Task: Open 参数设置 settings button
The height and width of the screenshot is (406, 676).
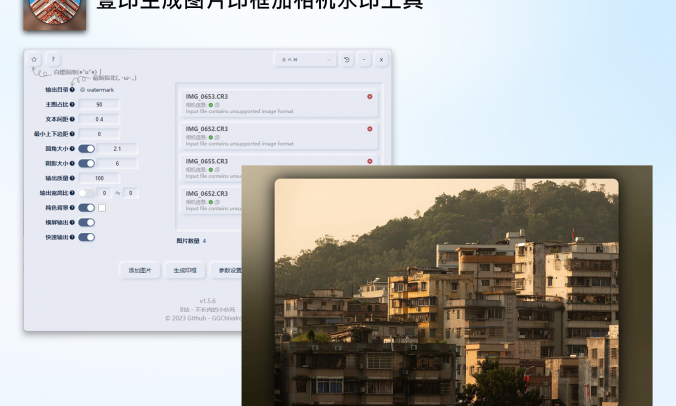Action: 228,270
